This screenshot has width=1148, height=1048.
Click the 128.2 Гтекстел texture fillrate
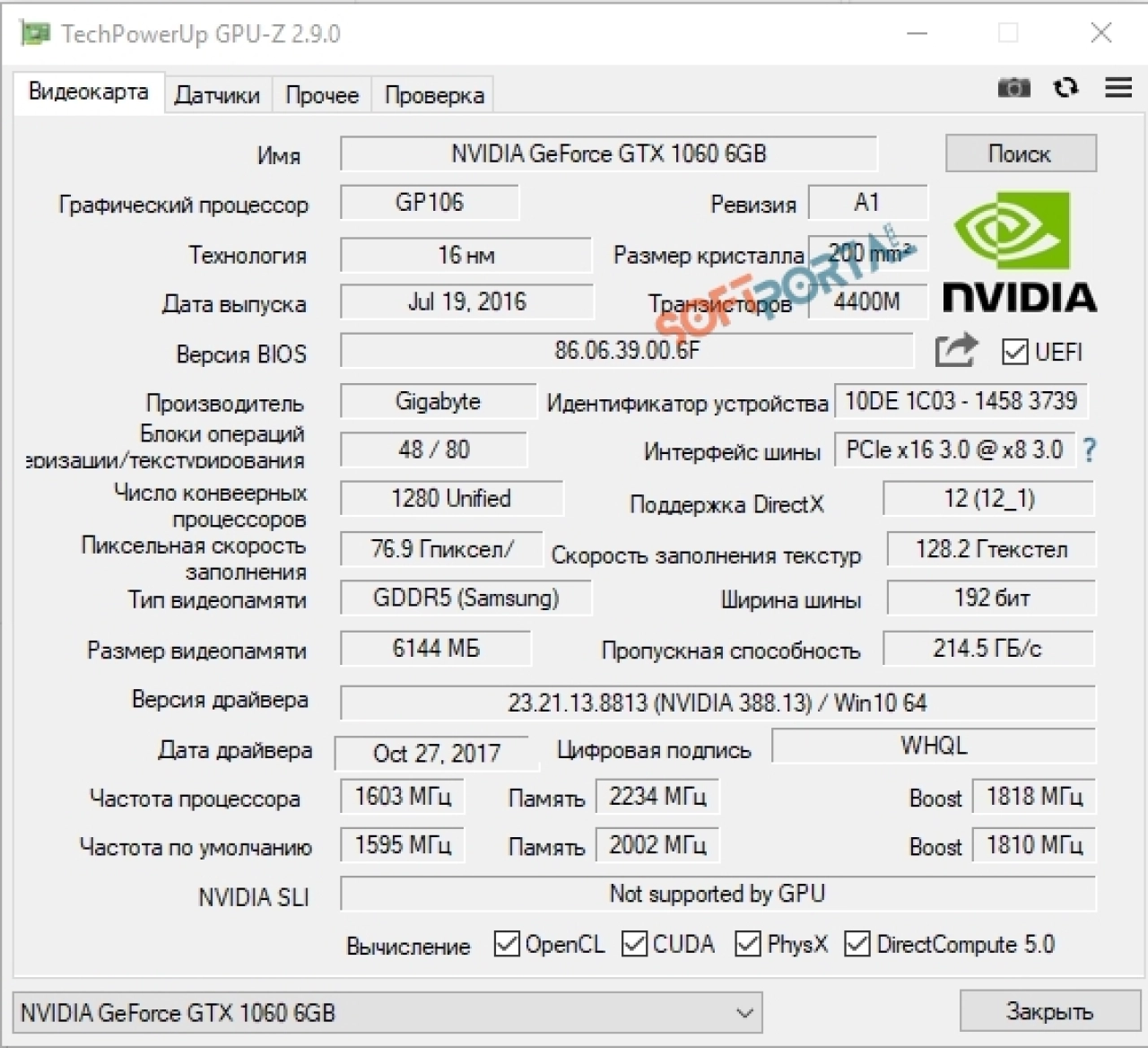point(991,549)
